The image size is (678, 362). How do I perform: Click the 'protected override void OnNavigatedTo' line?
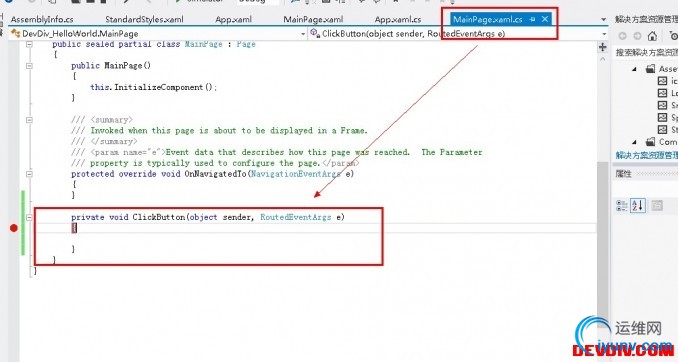coord(212,174)
